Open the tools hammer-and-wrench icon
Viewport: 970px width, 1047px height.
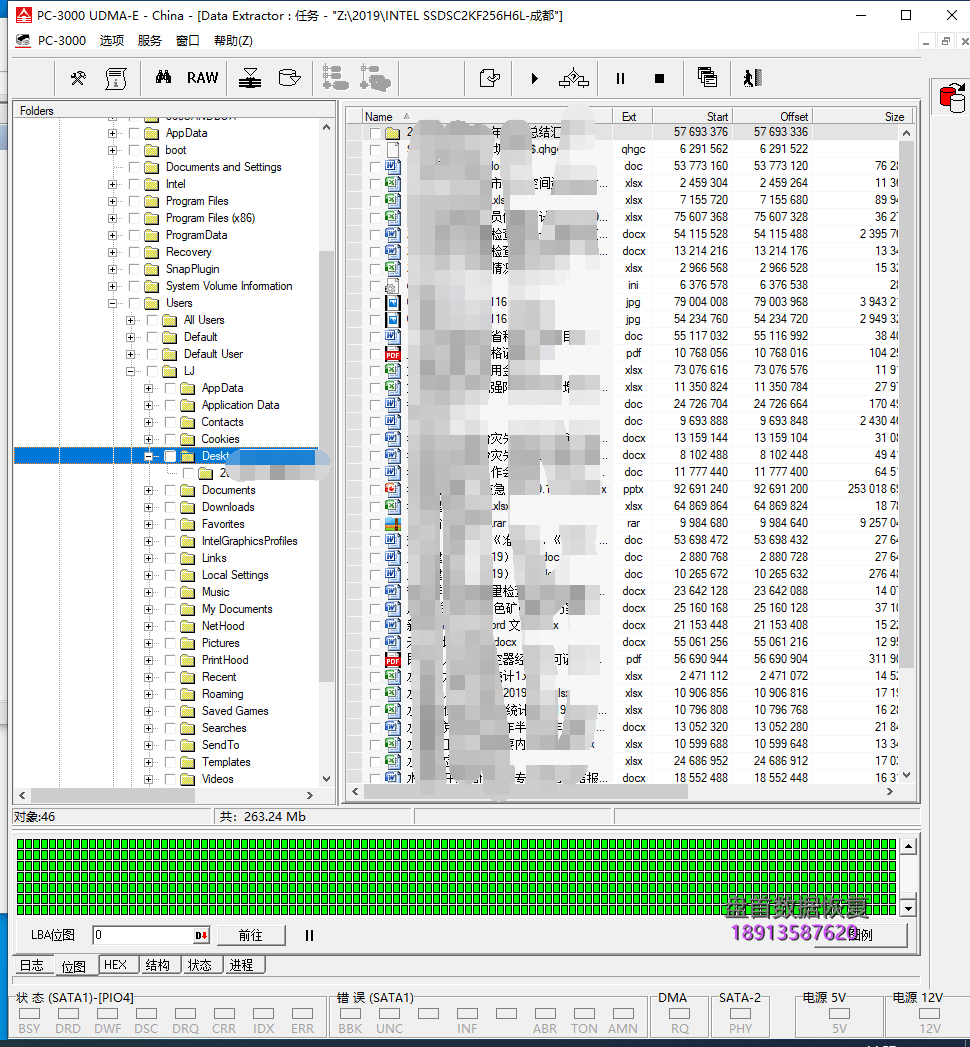point(78,78)
